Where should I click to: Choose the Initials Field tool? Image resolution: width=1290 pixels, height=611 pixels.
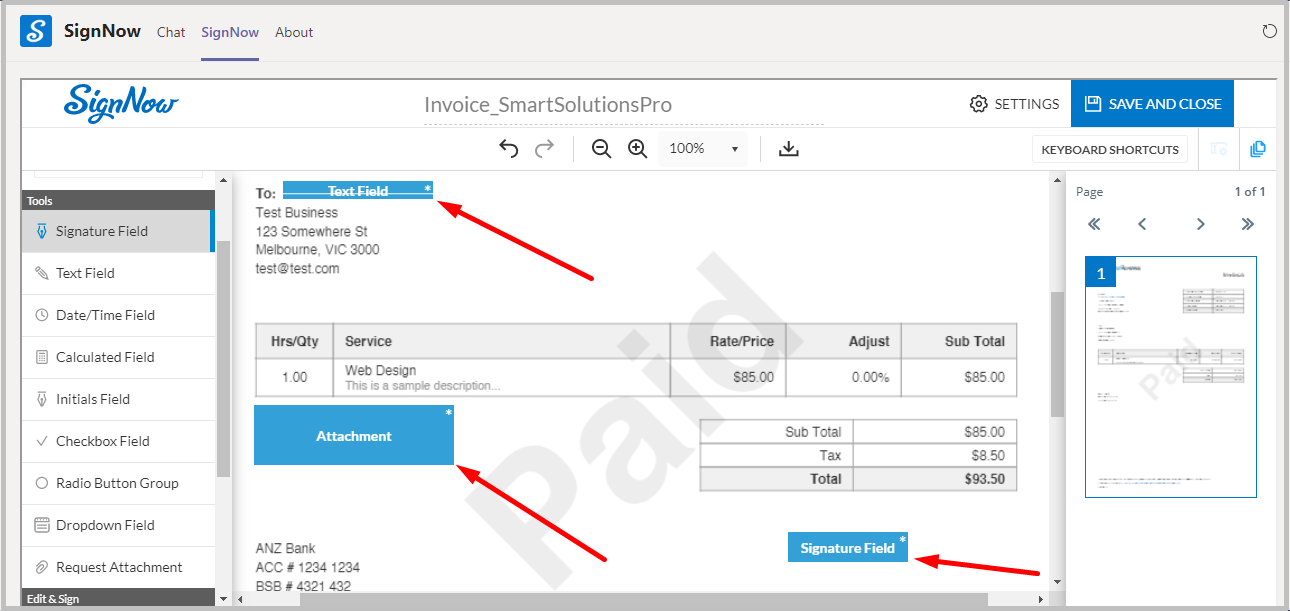(x=118, y=399)
